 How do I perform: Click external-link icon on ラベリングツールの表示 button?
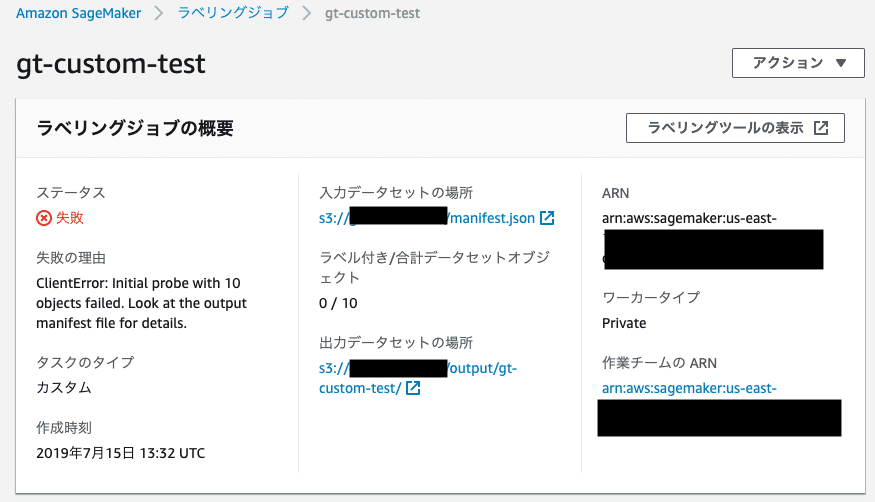point(821,128)
